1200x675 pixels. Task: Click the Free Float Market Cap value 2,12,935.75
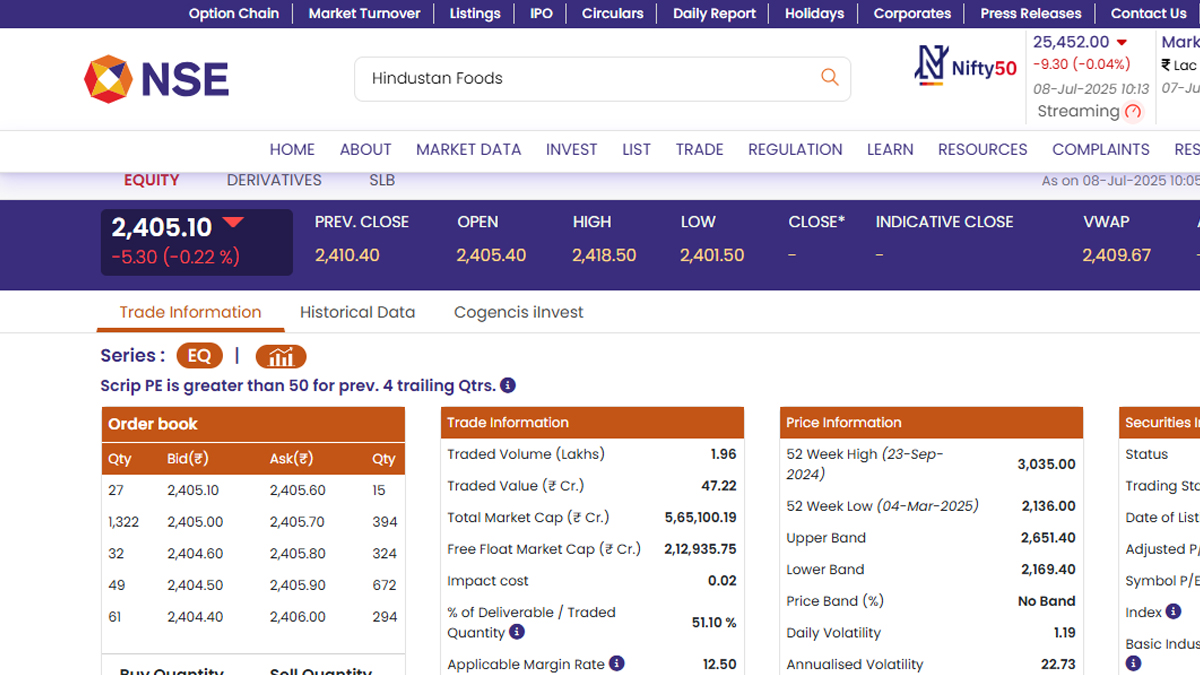coord(701,549)
